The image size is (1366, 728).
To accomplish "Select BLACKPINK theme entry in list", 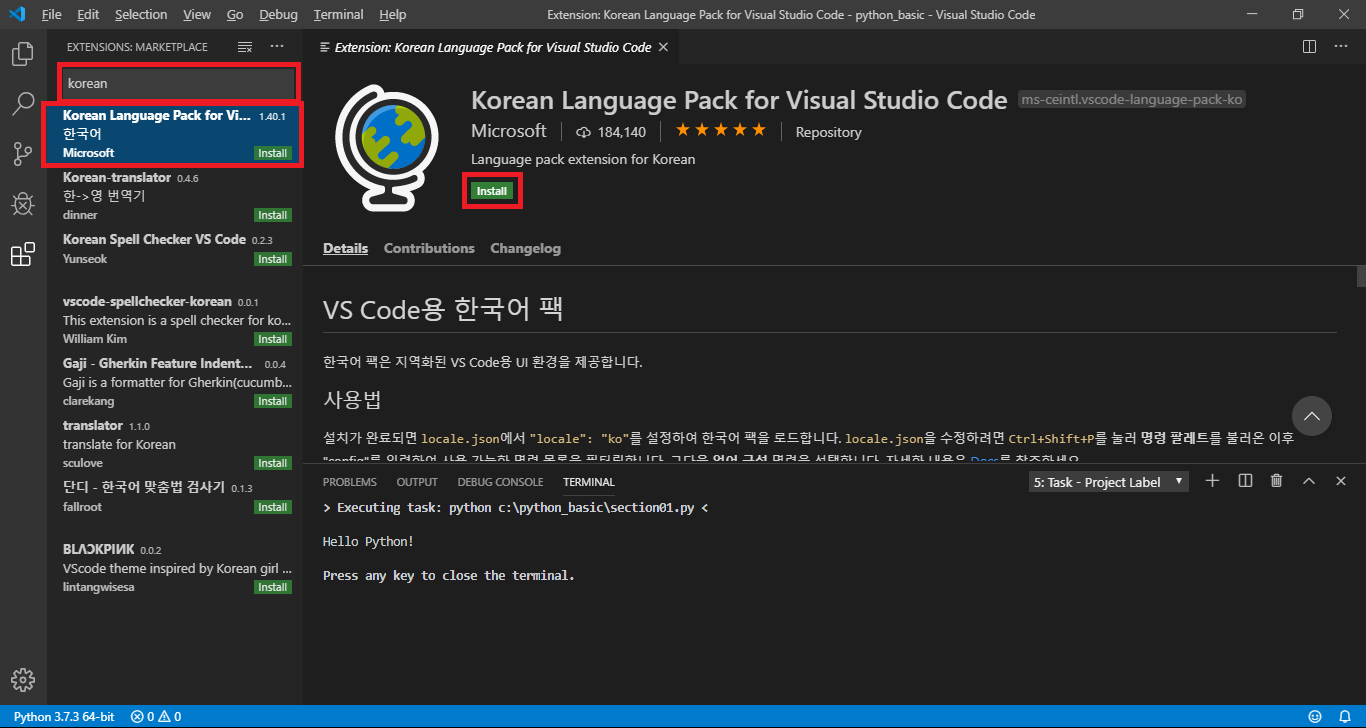I will (x=175, y=568).
